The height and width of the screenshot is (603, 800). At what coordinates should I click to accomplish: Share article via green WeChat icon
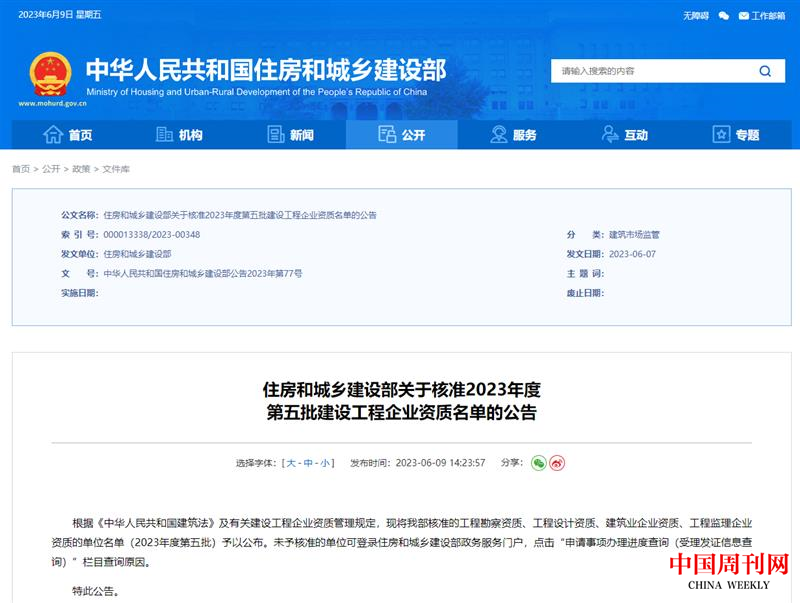538,463
